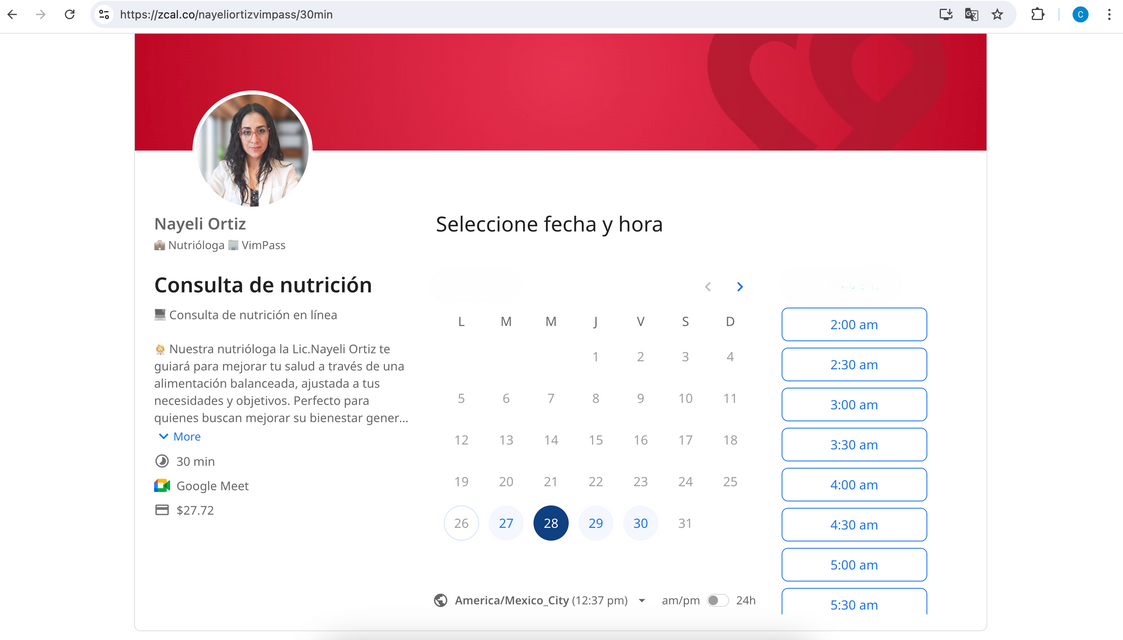1123x640 pixels.
Task: Select day 27 on the calendar
Action: click(x=506, y=523)
